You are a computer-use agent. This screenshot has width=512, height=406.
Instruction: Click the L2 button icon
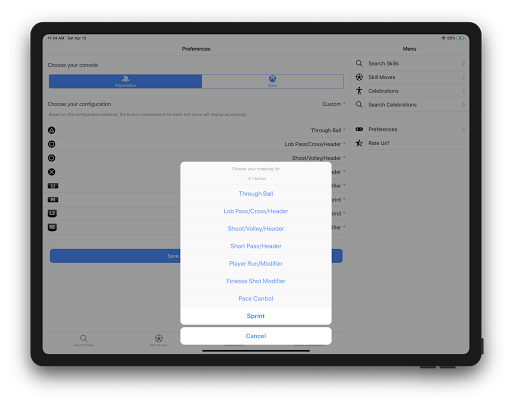(x=52, y=213)
